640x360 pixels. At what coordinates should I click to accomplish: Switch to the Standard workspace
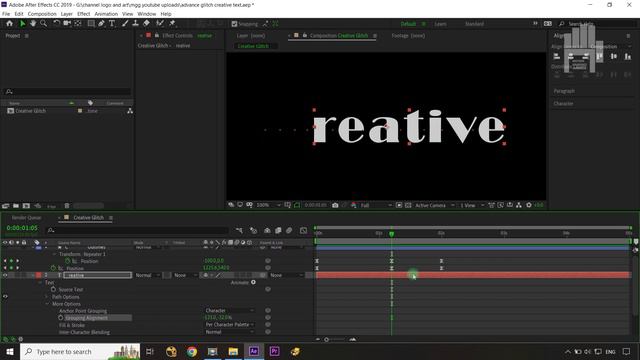click(x=475, y=24)
